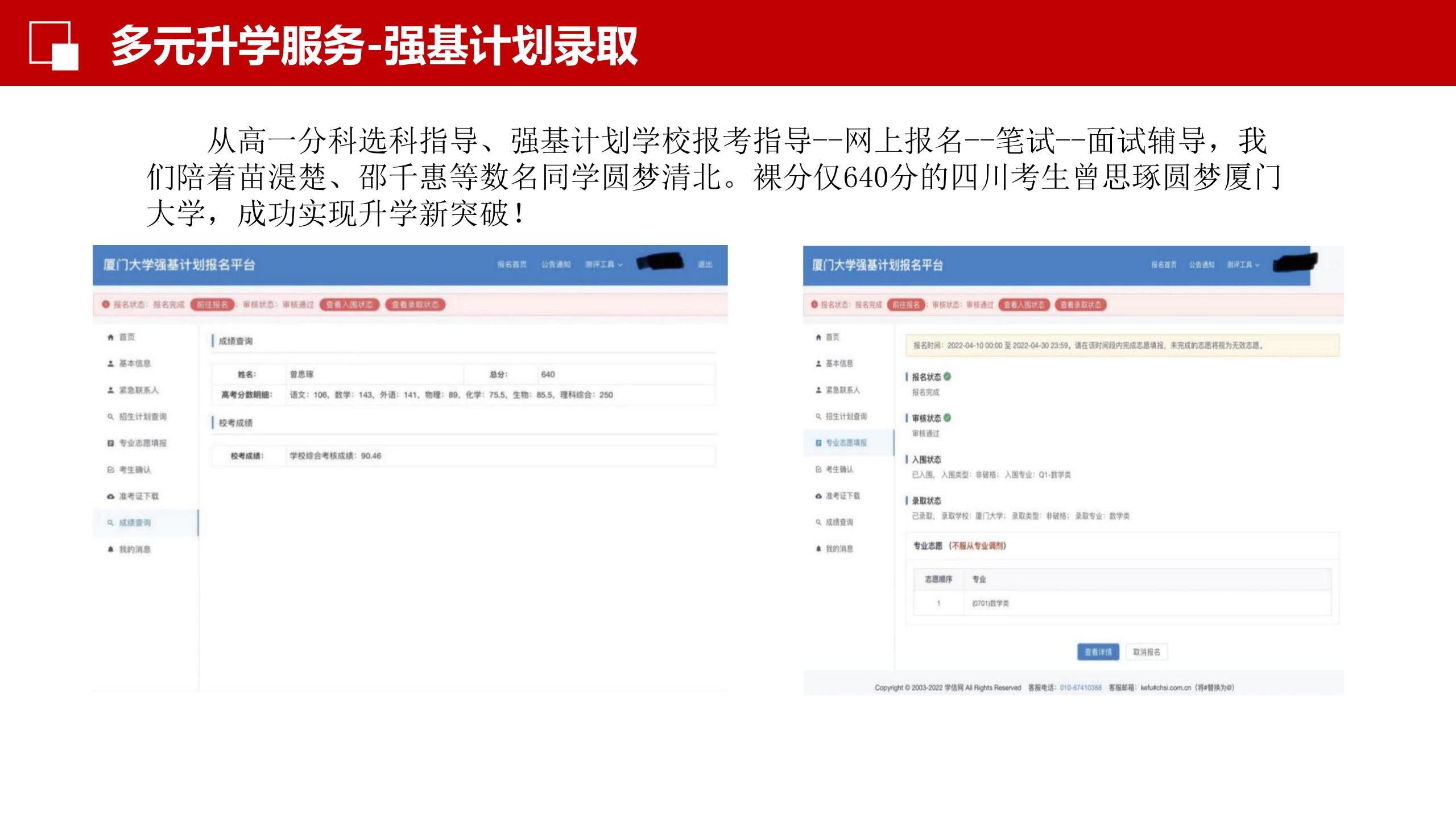
Task: Click 志愿顺序 column header
Action: pos(938,579)
